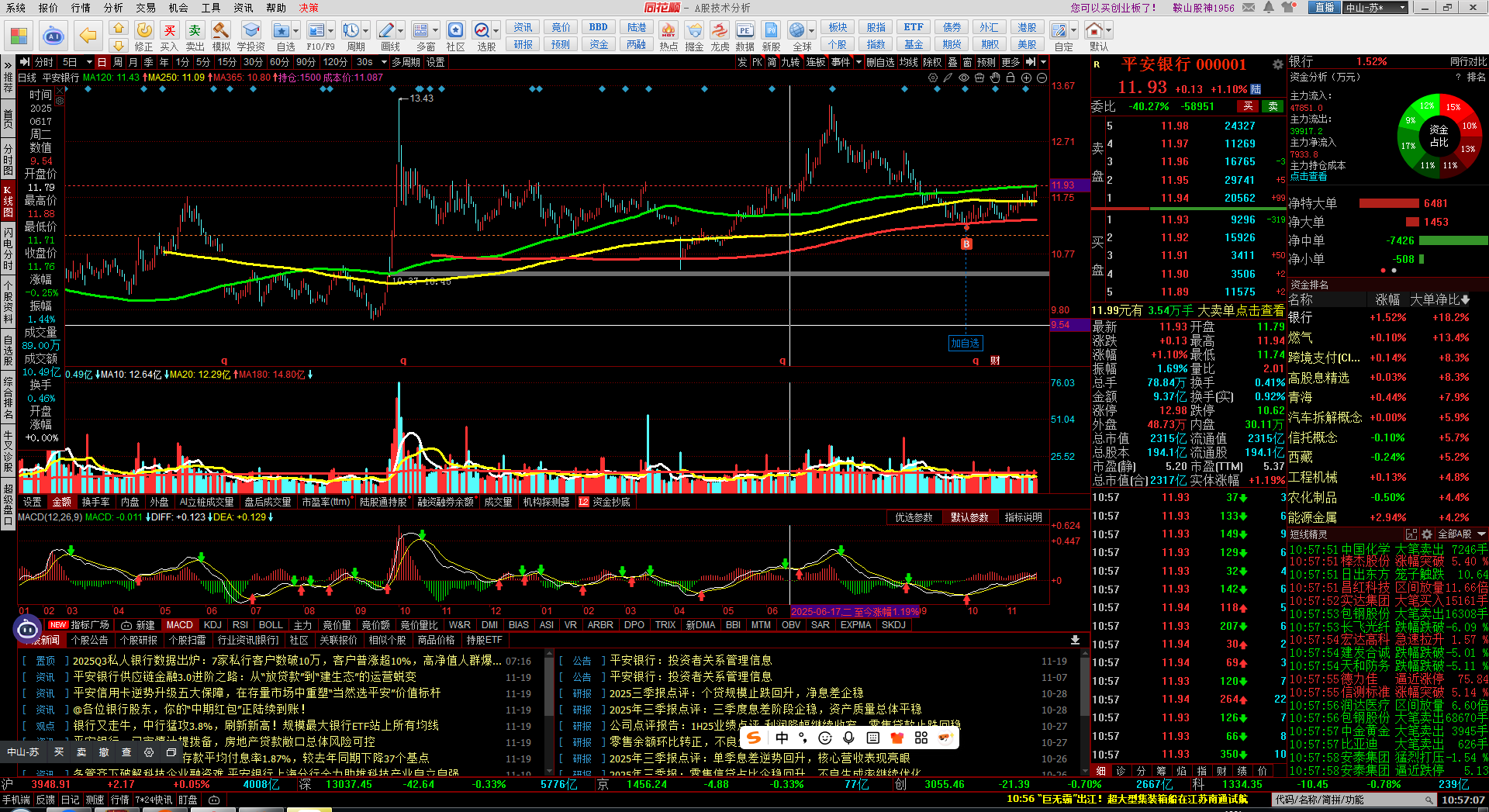Click the chart zoom-in plus icon

[x=1026, y=78]
